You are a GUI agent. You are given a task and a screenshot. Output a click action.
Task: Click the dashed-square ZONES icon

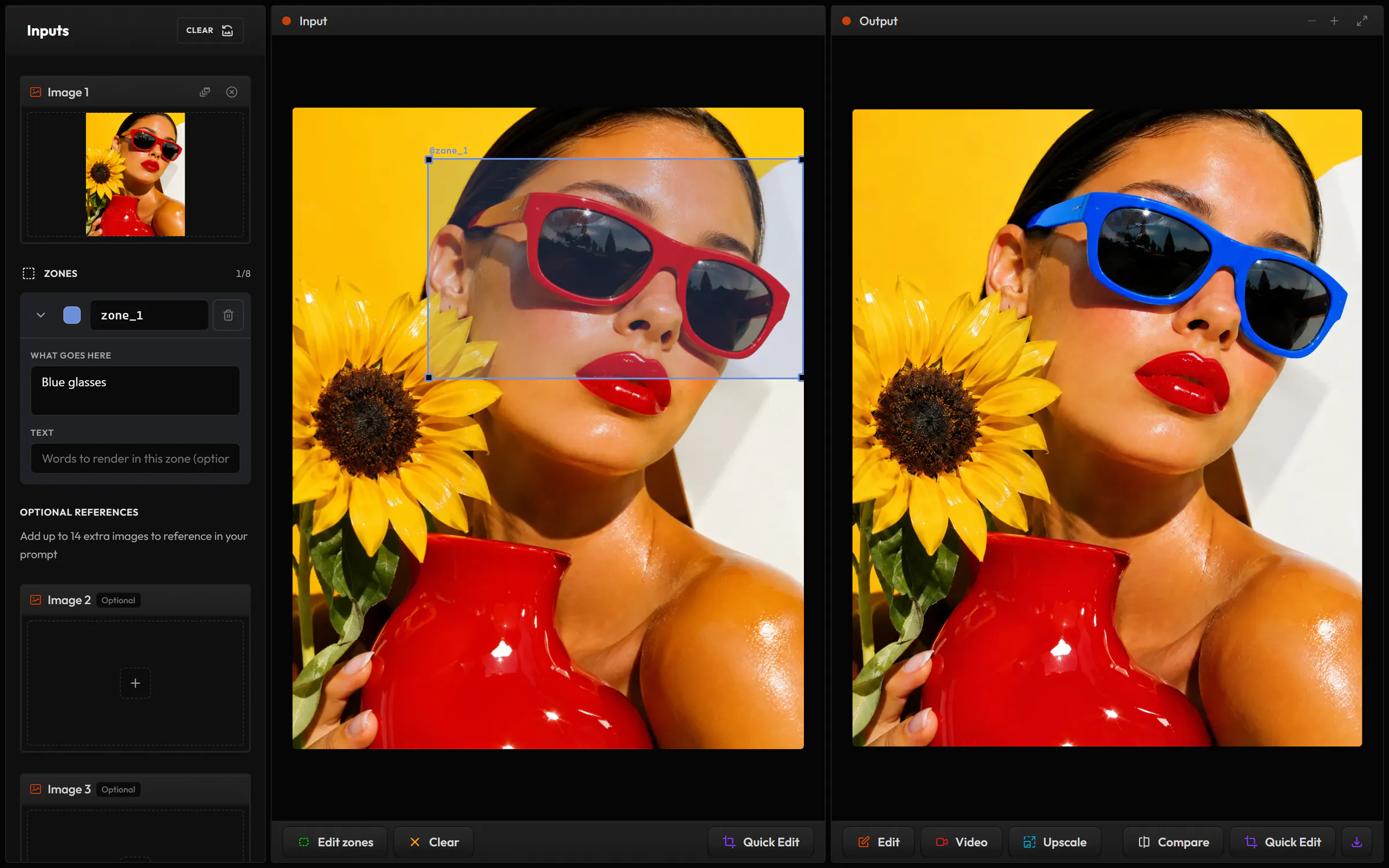click(28, 273)
